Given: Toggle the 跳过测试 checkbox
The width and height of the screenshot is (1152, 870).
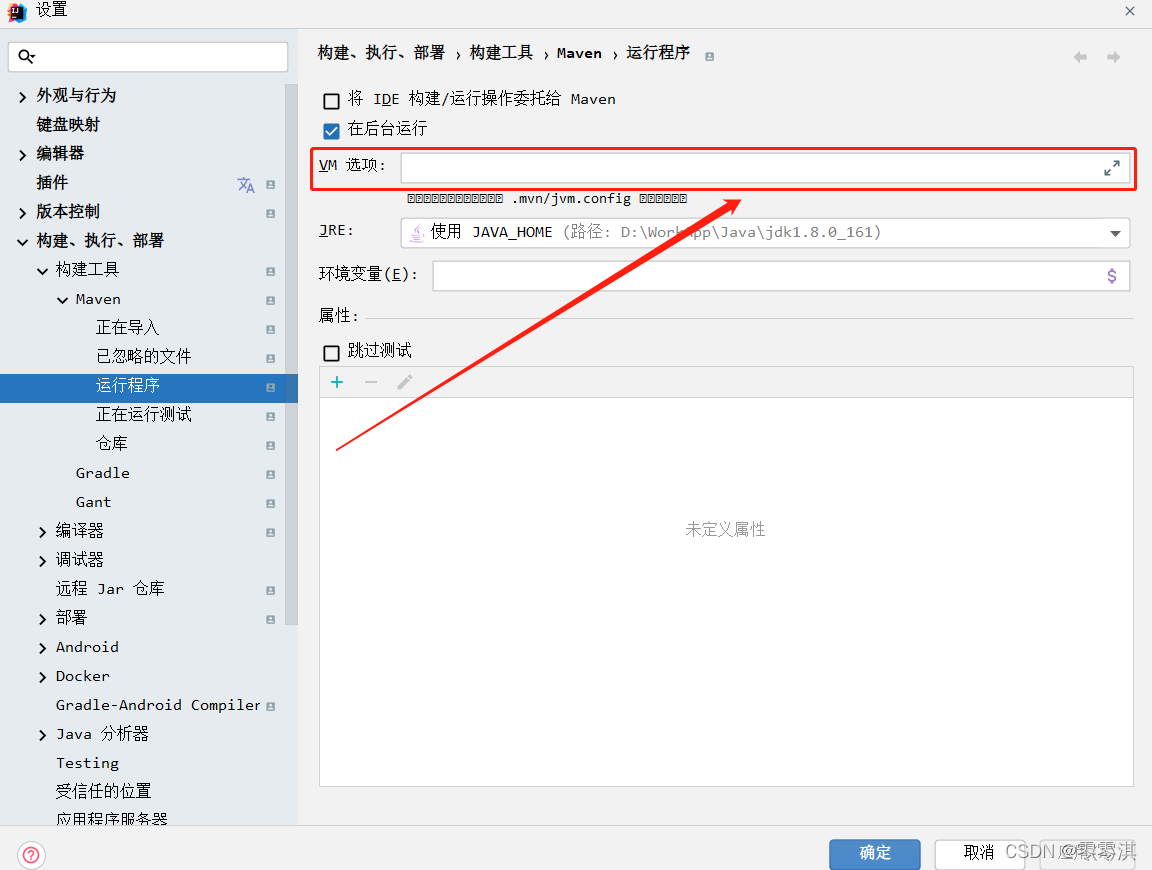Looking at the screenshot, I should [331, 352].
